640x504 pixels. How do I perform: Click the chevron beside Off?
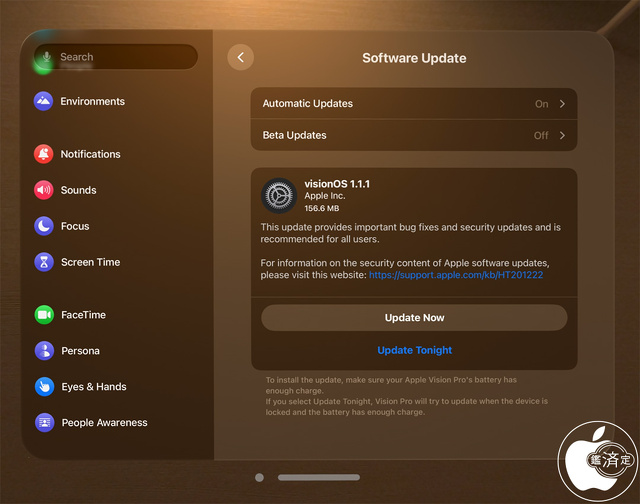click(x=562, y=135)
